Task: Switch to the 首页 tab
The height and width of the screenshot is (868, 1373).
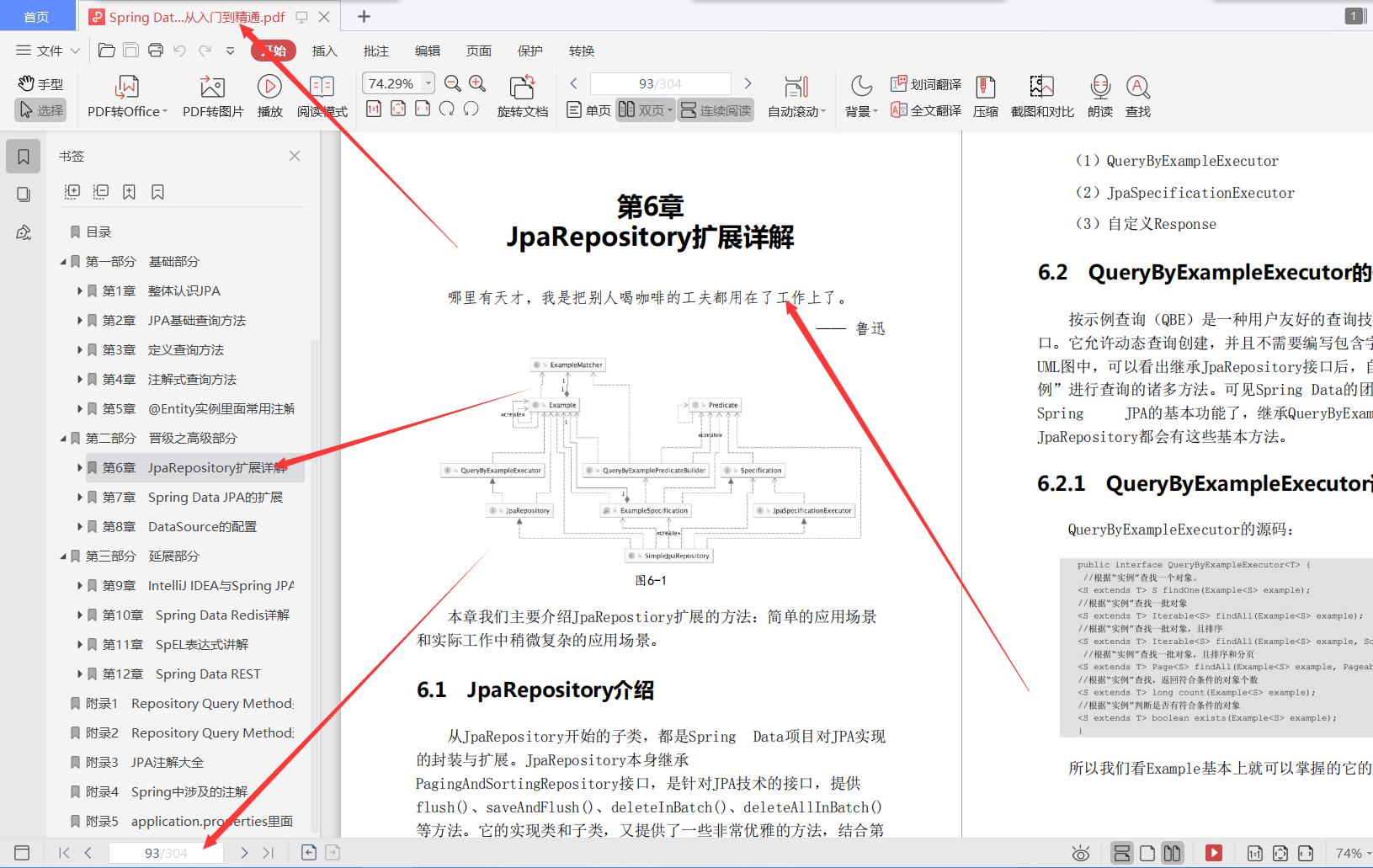Action: coord(36,17)
